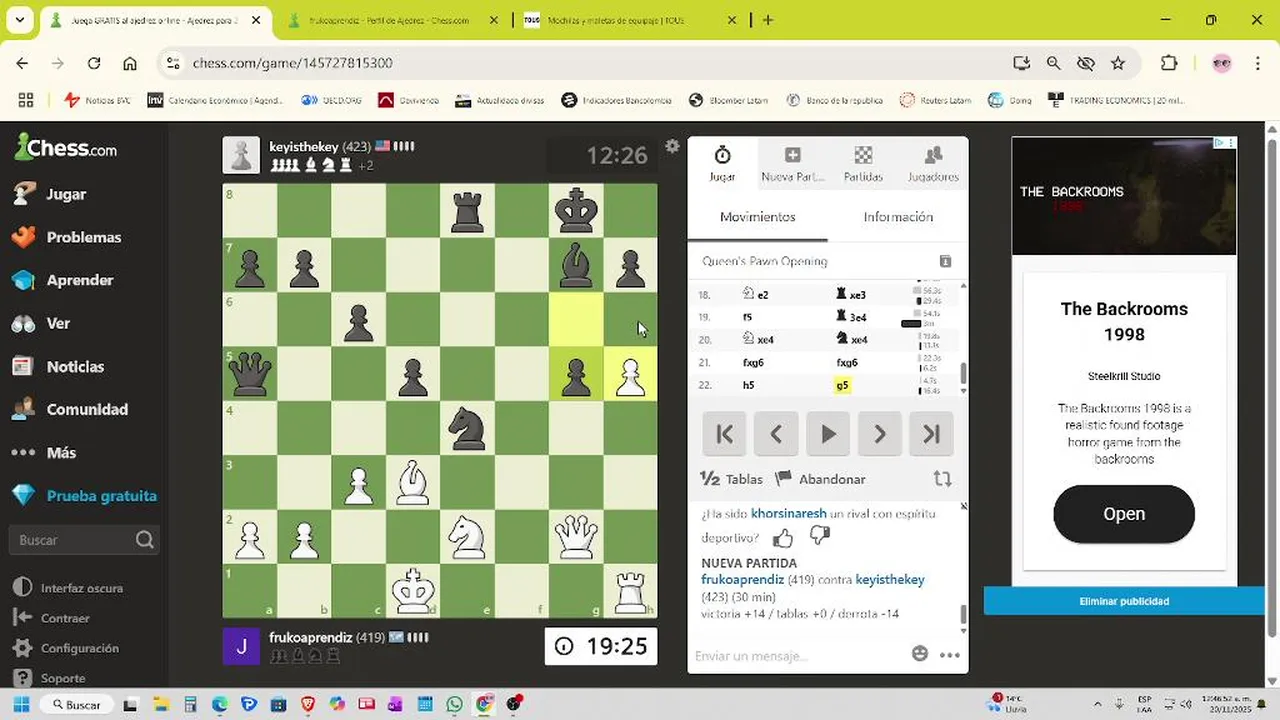Resign the game with Abandonar
1280x720 pixels.
click(x=821, y=479)
